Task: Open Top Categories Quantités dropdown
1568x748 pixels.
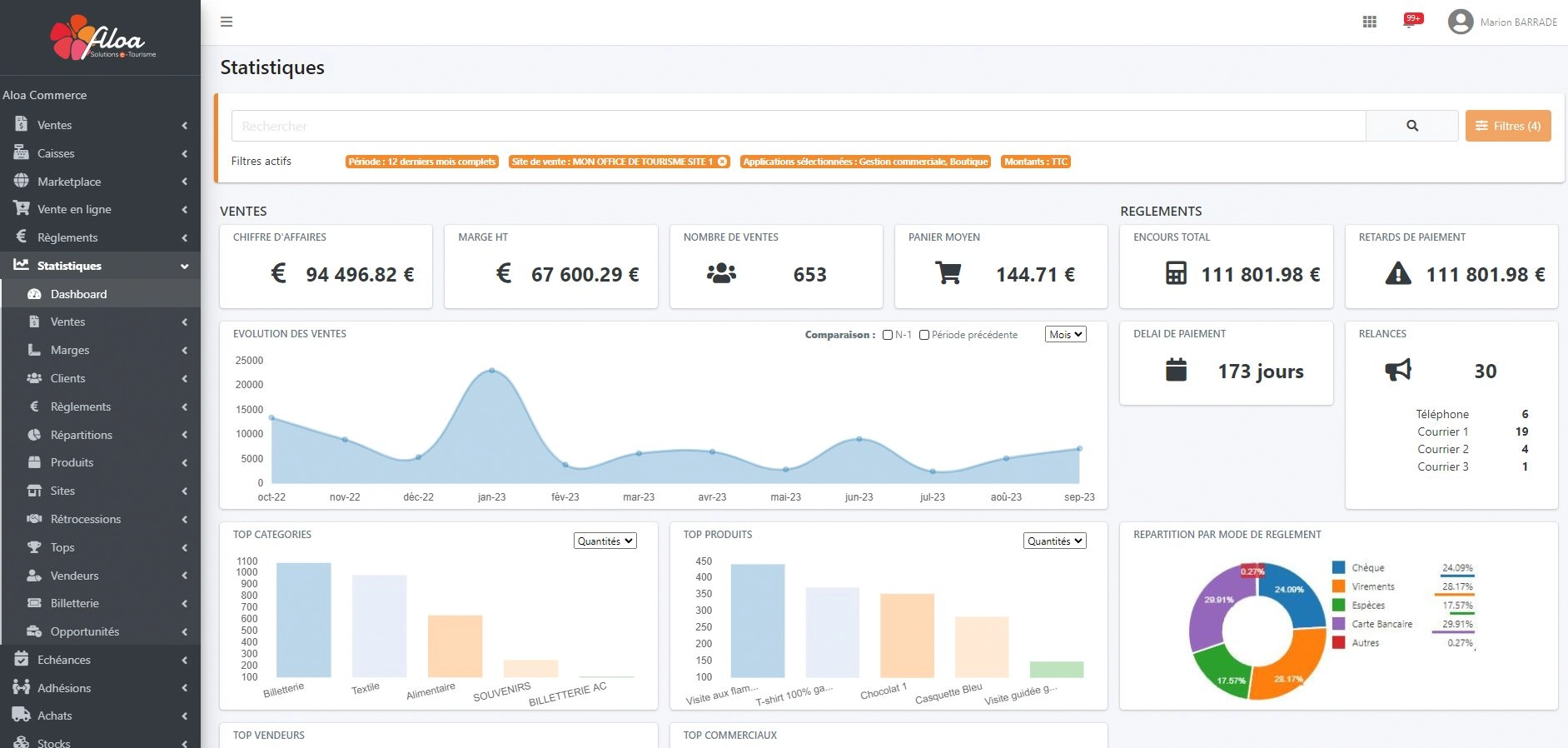Action: coord(605,541)
